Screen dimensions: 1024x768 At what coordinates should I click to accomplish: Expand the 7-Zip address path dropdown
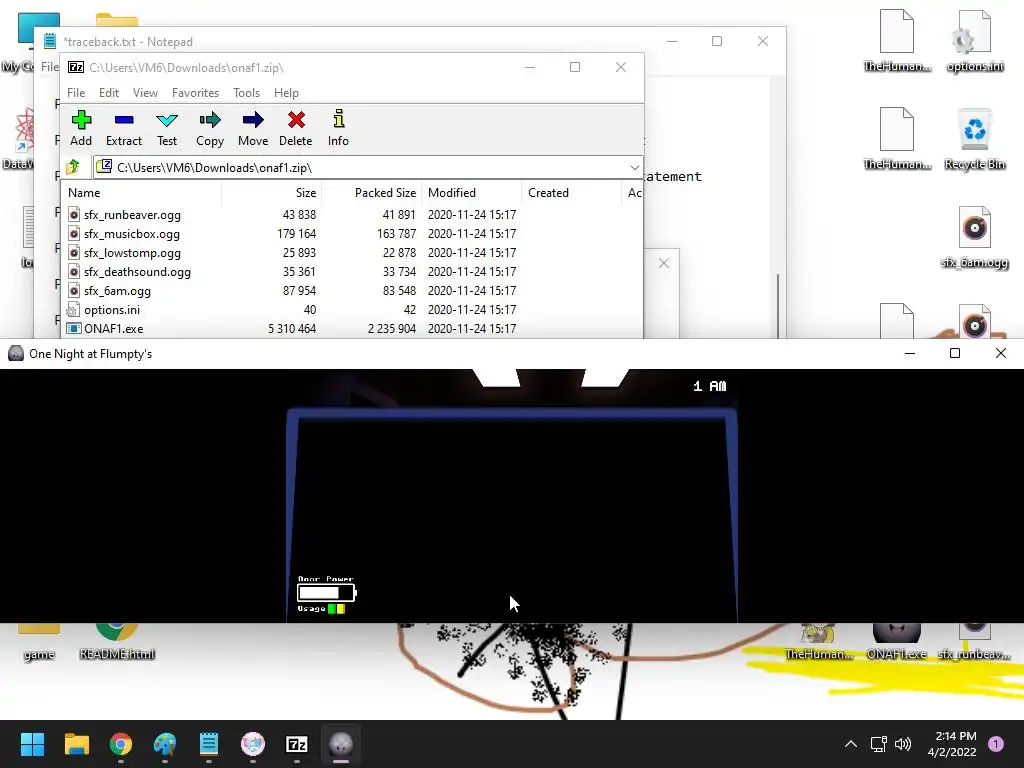point(634,168)
